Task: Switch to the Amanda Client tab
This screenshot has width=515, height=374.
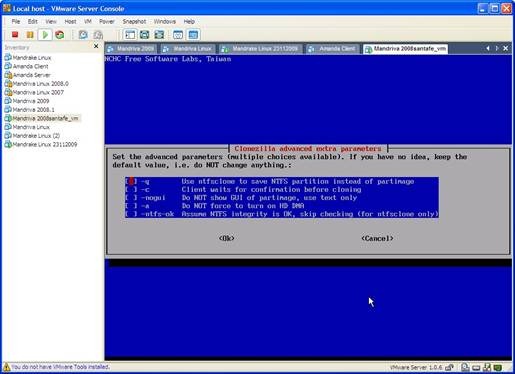Action: (x=333, y=49)
